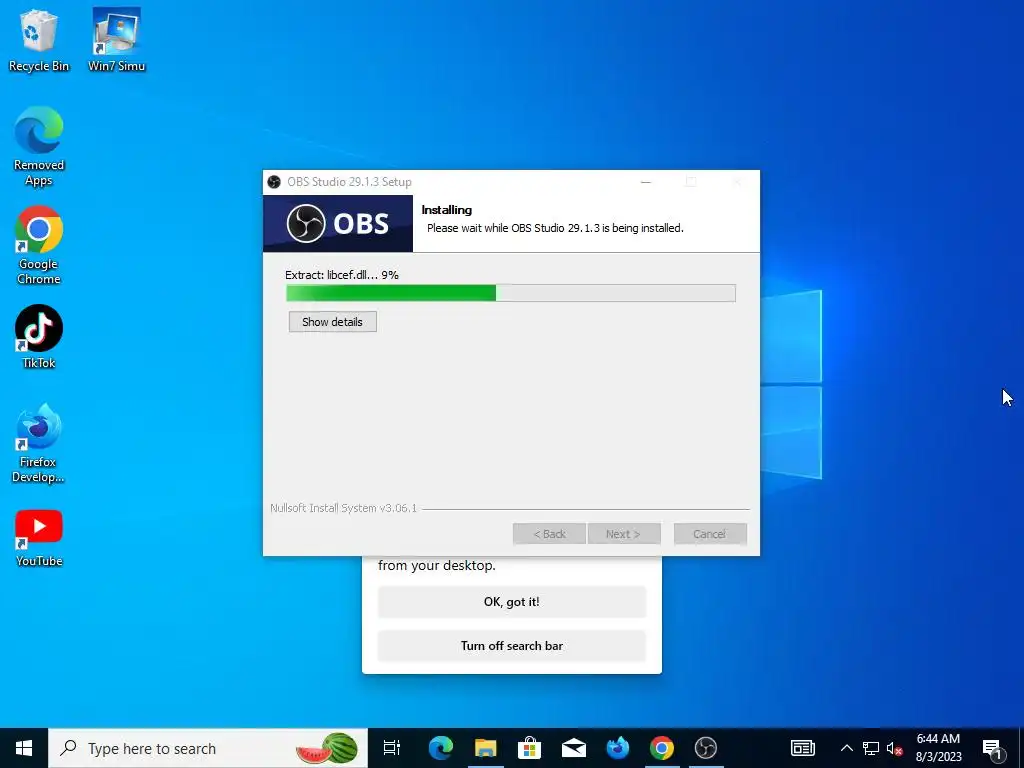
Task: Click the Nullsoft Install System v3.06.1 text
Action: (344, 508)
